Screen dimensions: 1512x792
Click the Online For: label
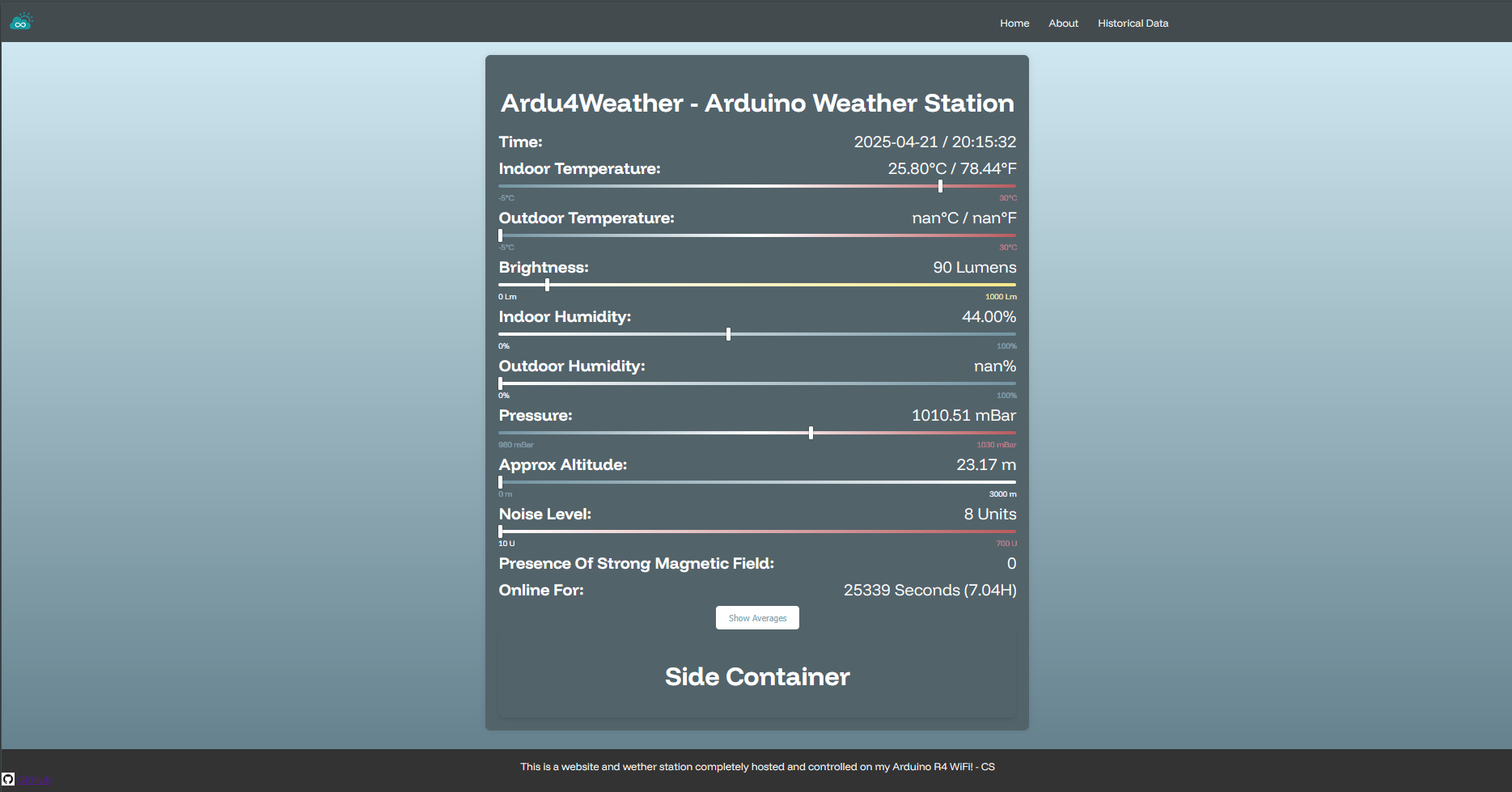point(541,590)
